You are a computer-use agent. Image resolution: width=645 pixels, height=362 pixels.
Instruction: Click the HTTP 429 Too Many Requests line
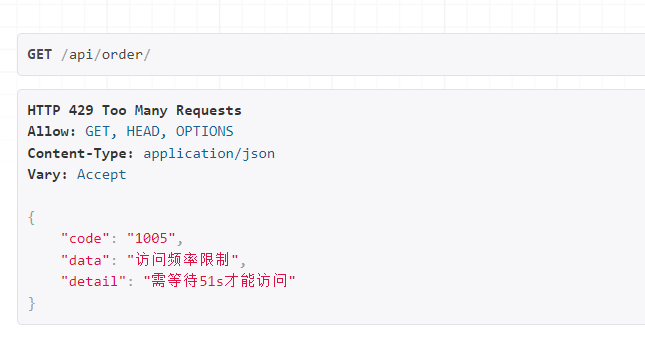(135, 111)
